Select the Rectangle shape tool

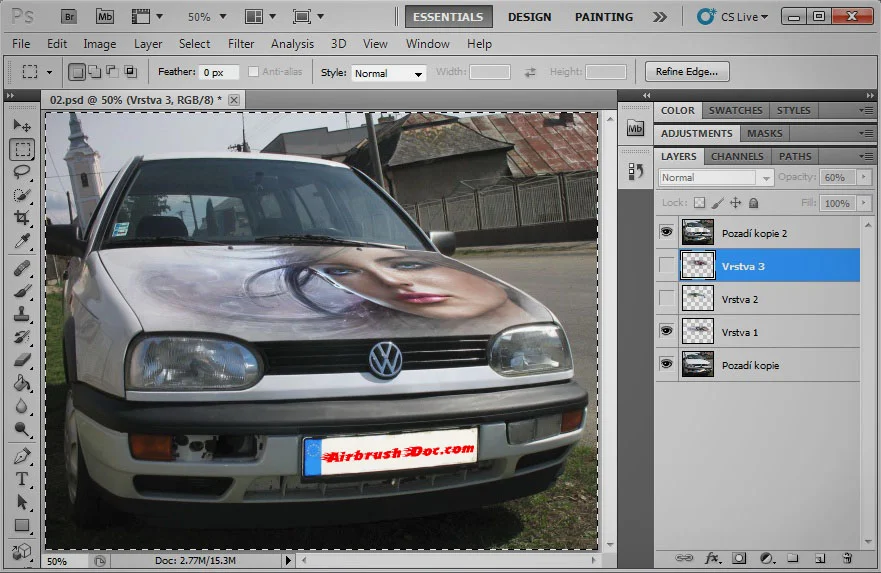click(x=22, y=525)
